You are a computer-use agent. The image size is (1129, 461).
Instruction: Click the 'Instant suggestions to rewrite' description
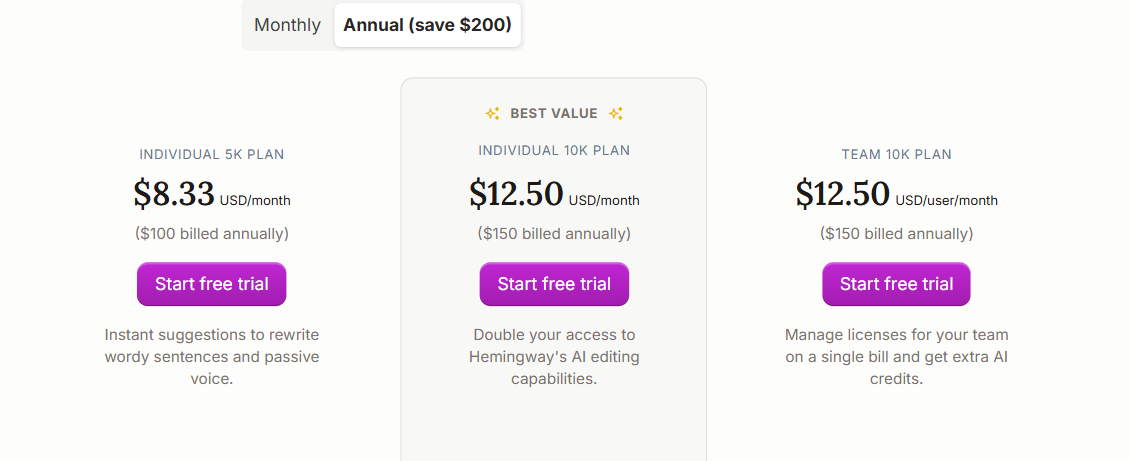pyautogui.click(x=212, y=357)
